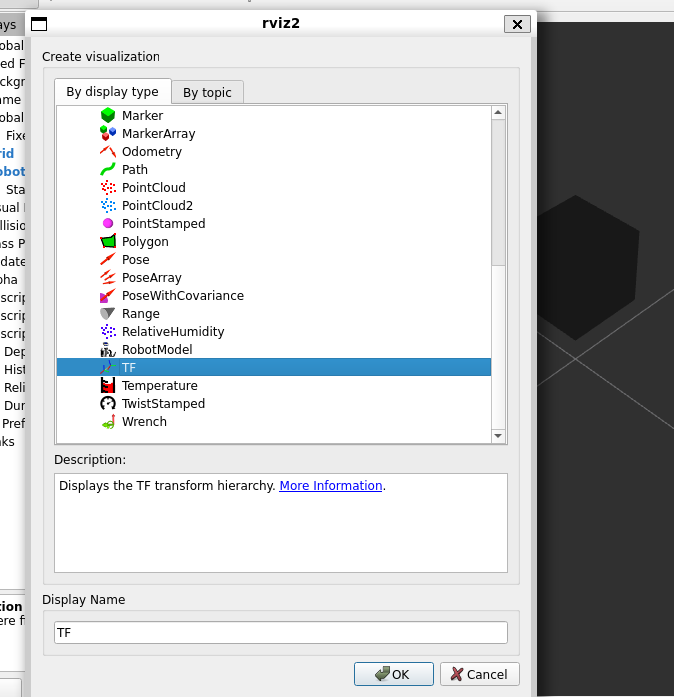The width and height of the screenshot is (674, 697).
Task: Click the green Path curve icon
Action: pos(108,169)
